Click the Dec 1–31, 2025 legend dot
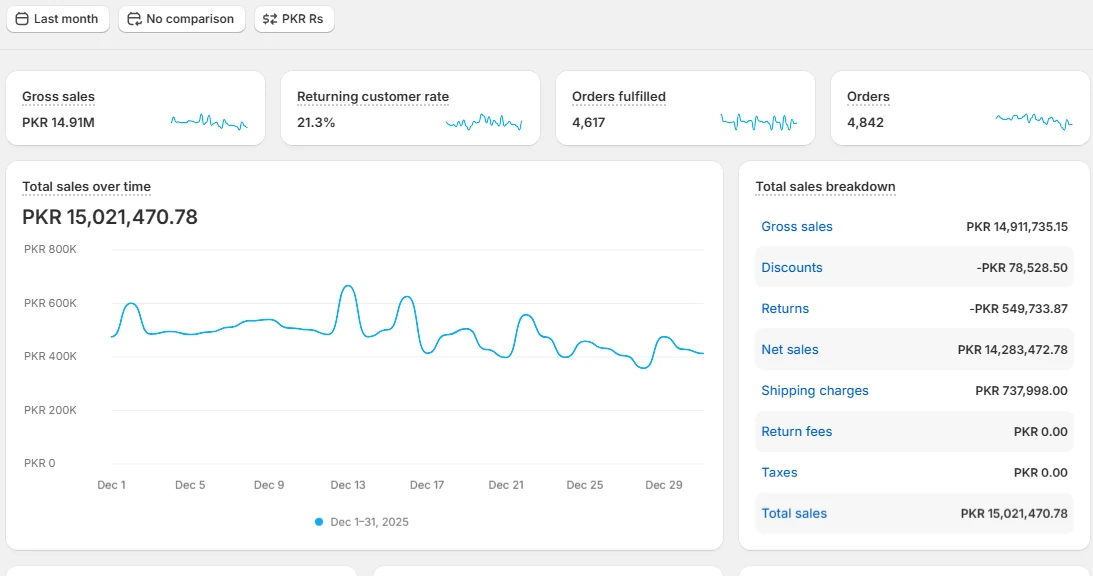The height and width of the screenshot is (576, 1093). (319, 522)
